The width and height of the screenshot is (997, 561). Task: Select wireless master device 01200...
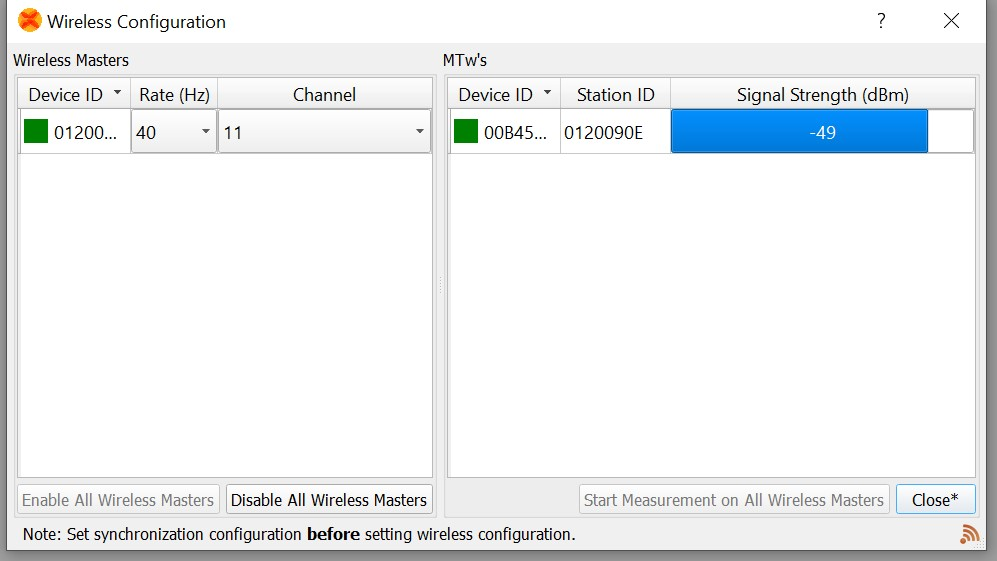[87, 132]
